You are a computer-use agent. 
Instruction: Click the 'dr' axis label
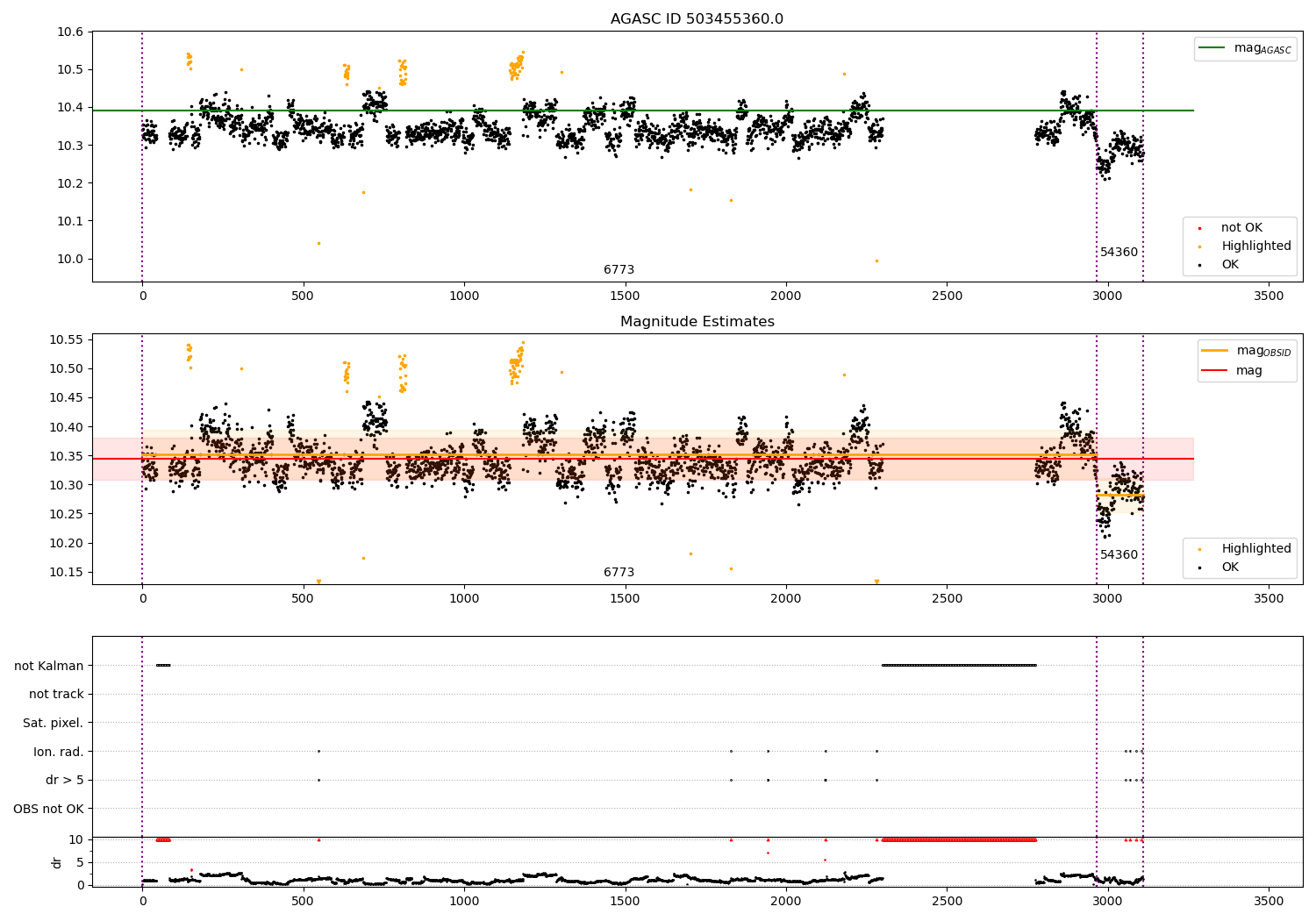point(57,862)
